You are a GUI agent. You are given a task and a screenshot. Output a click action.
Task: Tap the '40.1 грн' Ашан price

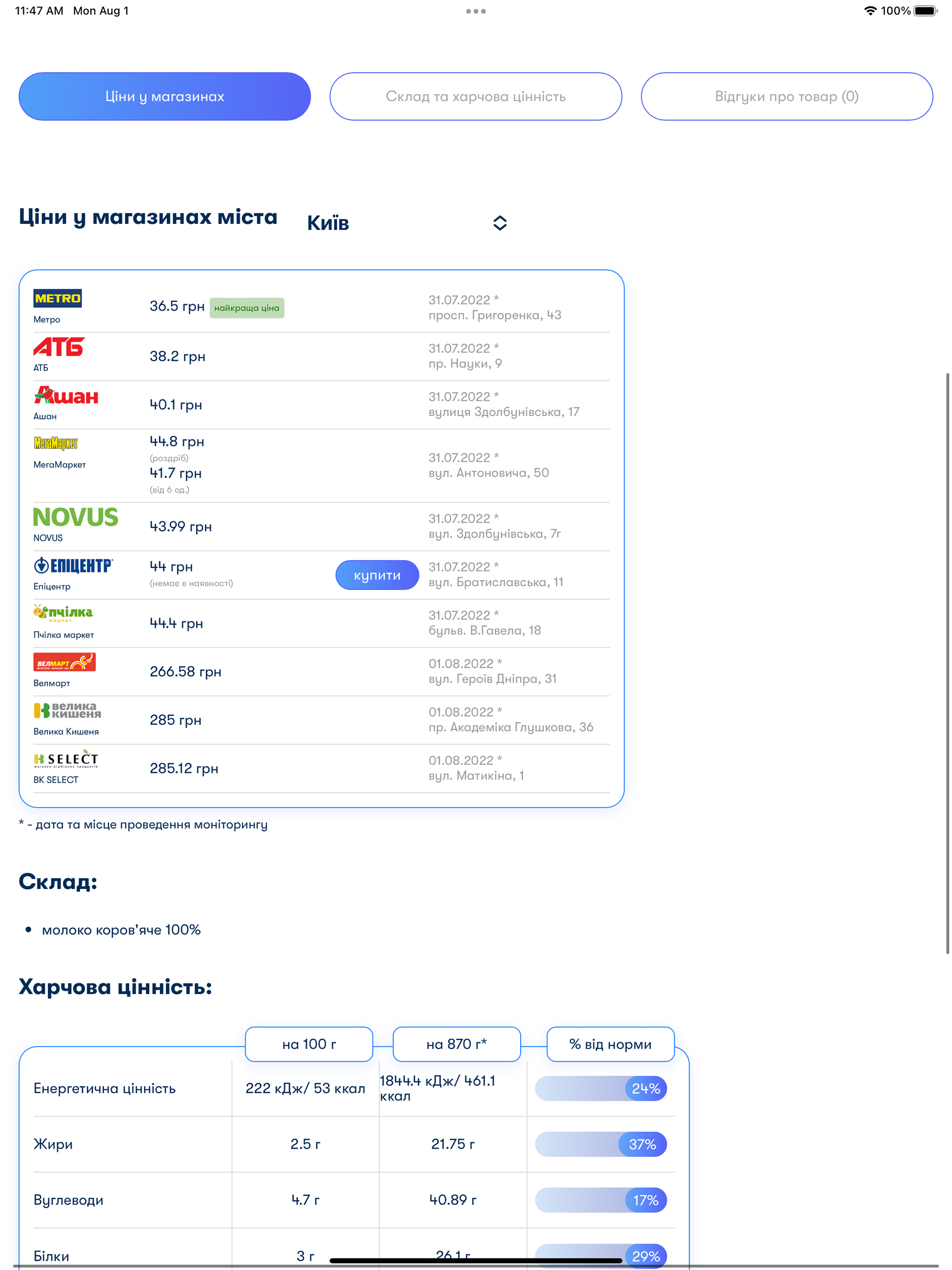176,405
